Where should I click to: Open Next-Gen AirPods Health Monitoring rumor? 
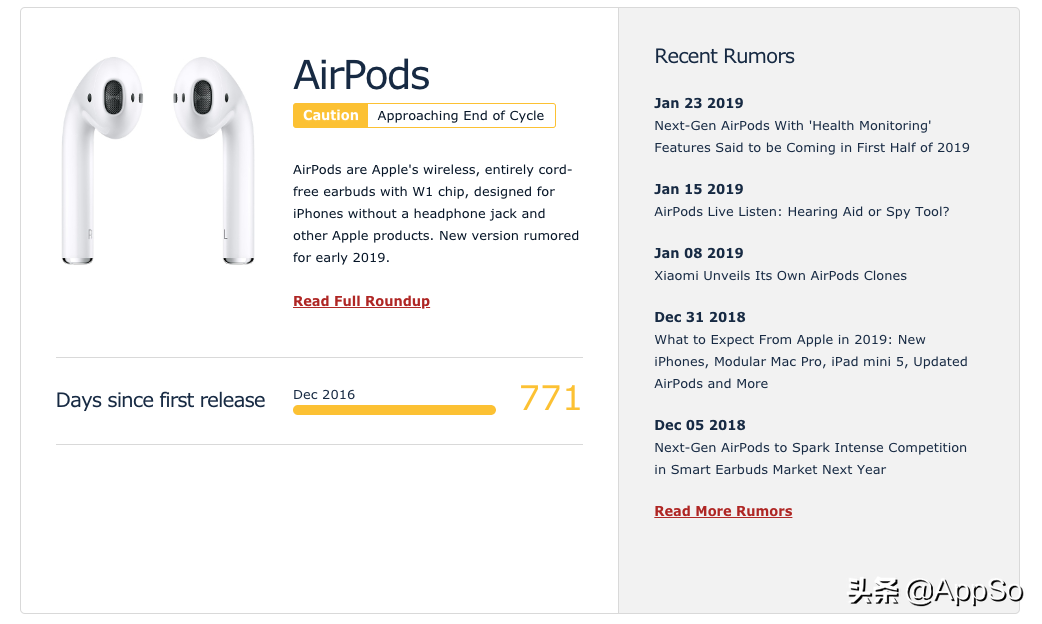click(811, 137)
